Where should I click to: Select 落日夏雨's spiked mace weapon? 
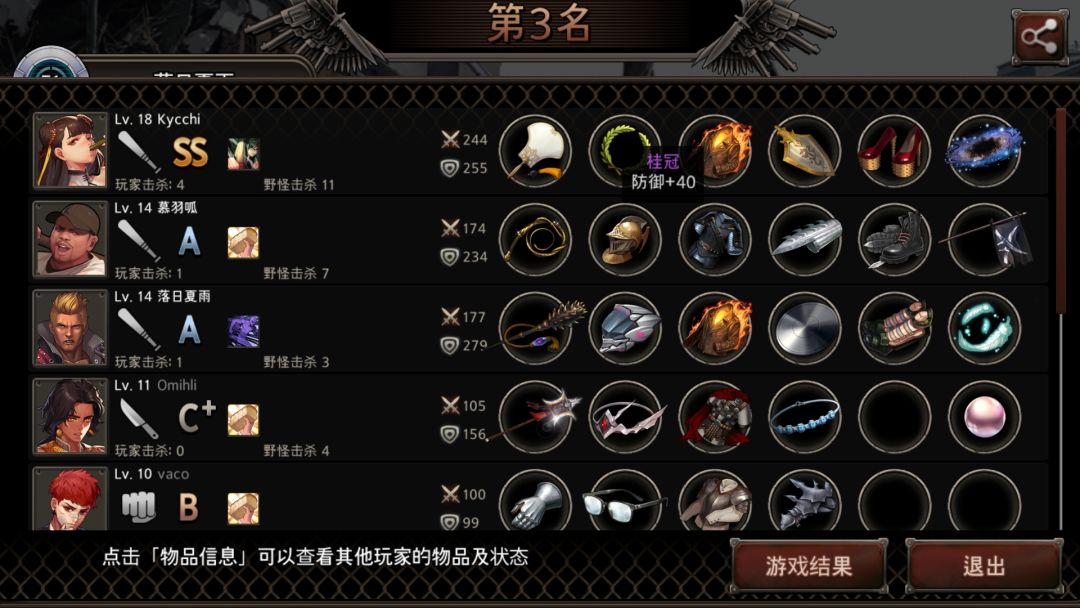tap(535, 328)
